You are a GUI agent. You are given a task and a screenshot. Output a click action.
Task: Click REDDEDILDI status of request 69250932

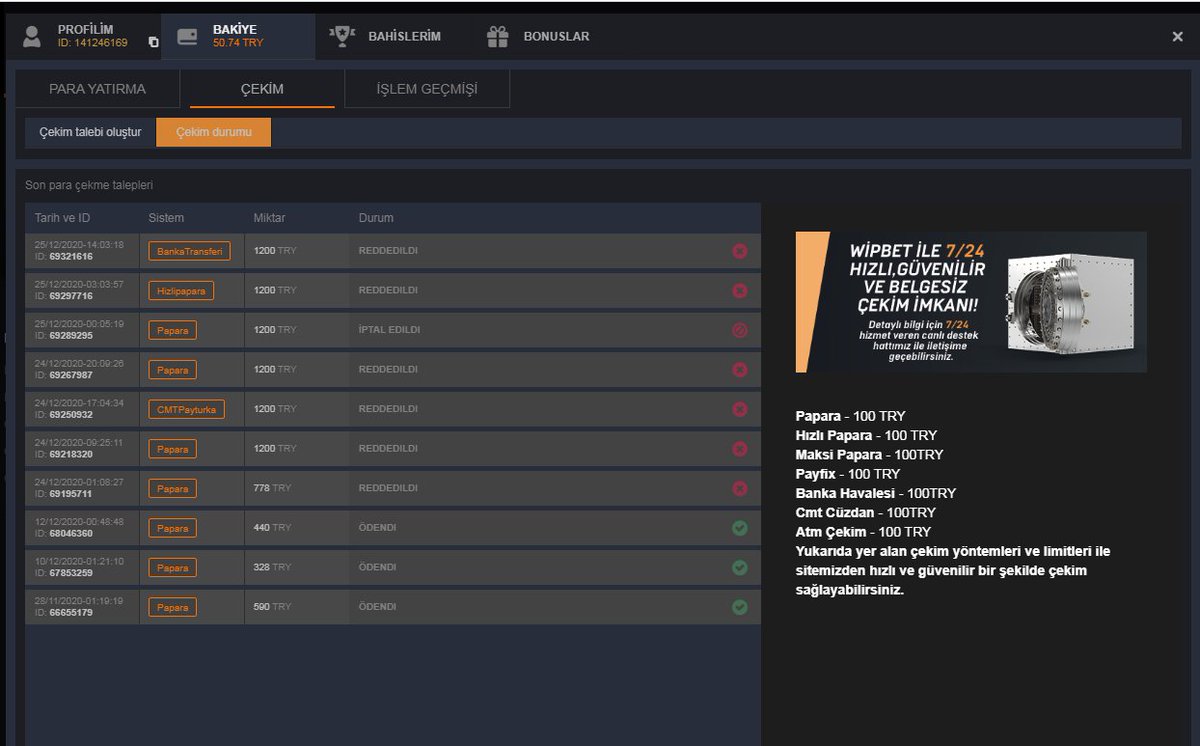pyautogui.click(x=388, y=409)
